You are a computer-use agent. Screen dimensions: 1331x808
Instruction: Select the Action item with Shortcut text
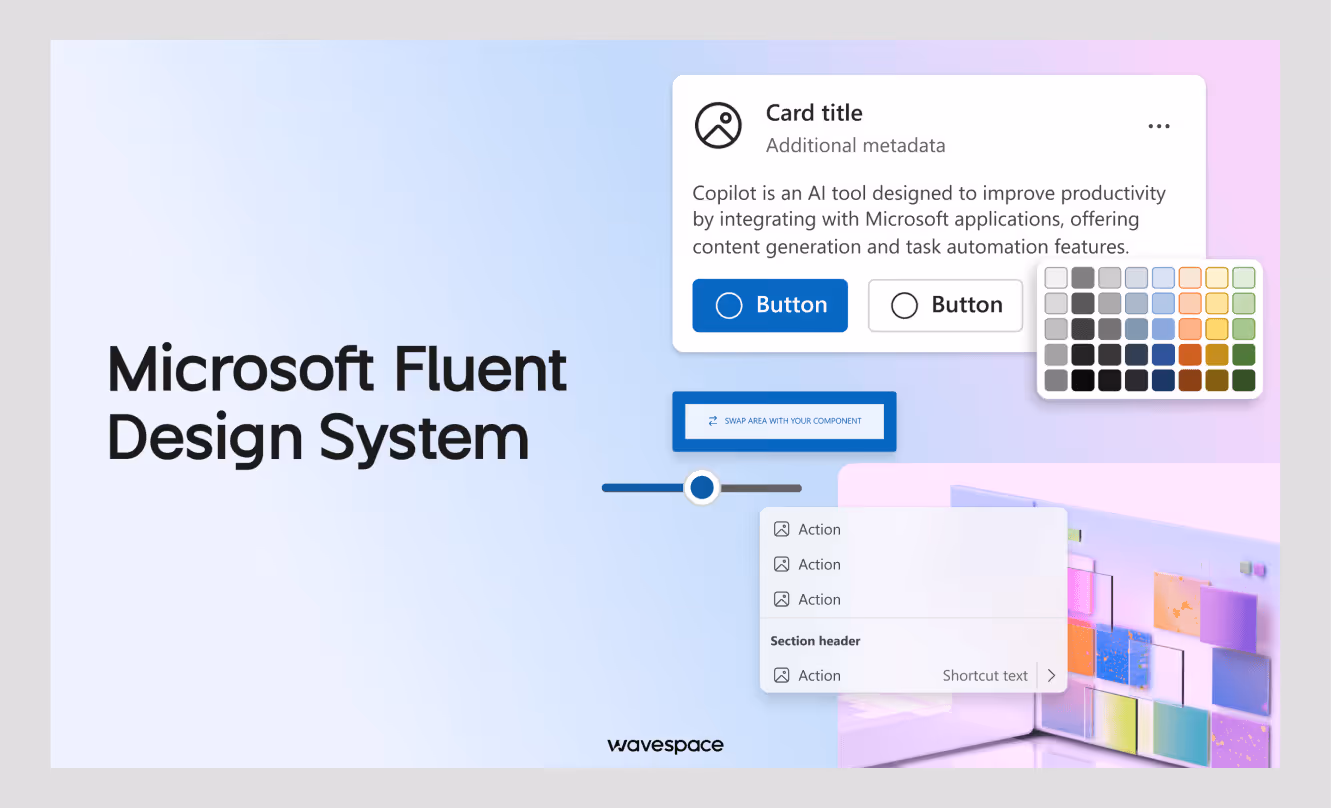coord(913,675)
